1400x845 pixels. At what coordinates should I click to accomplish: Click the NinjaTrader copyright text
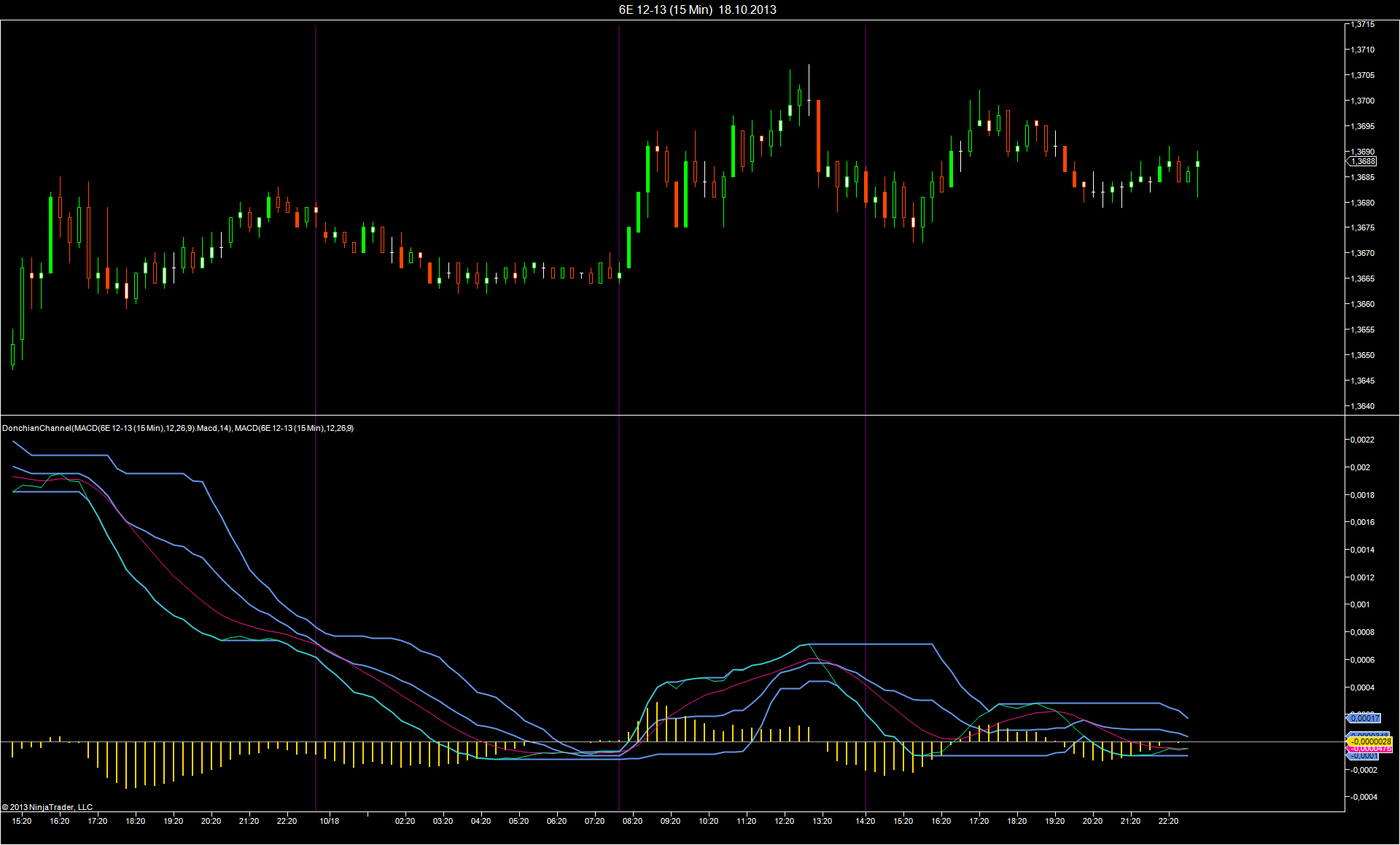tap(47, 807)
